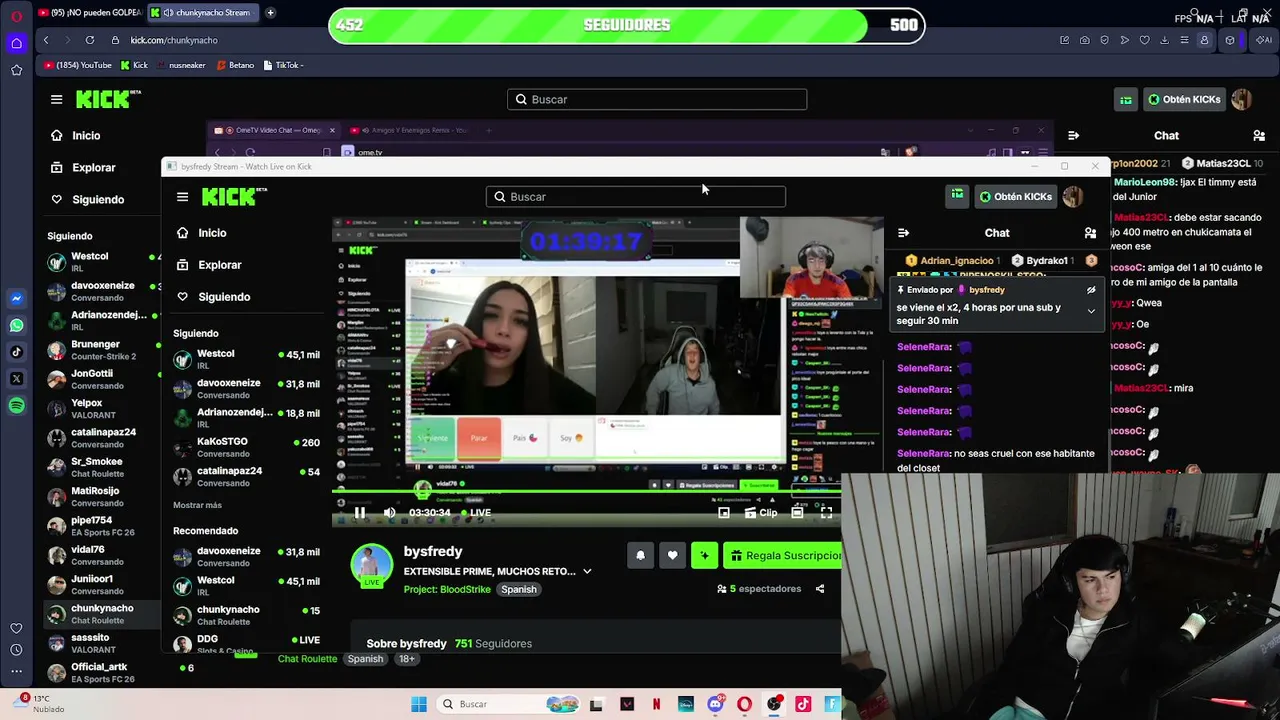Toggle the mini-player on the bysfredy player
Screen dimensions: 1280x720
[x=724, y=513]
